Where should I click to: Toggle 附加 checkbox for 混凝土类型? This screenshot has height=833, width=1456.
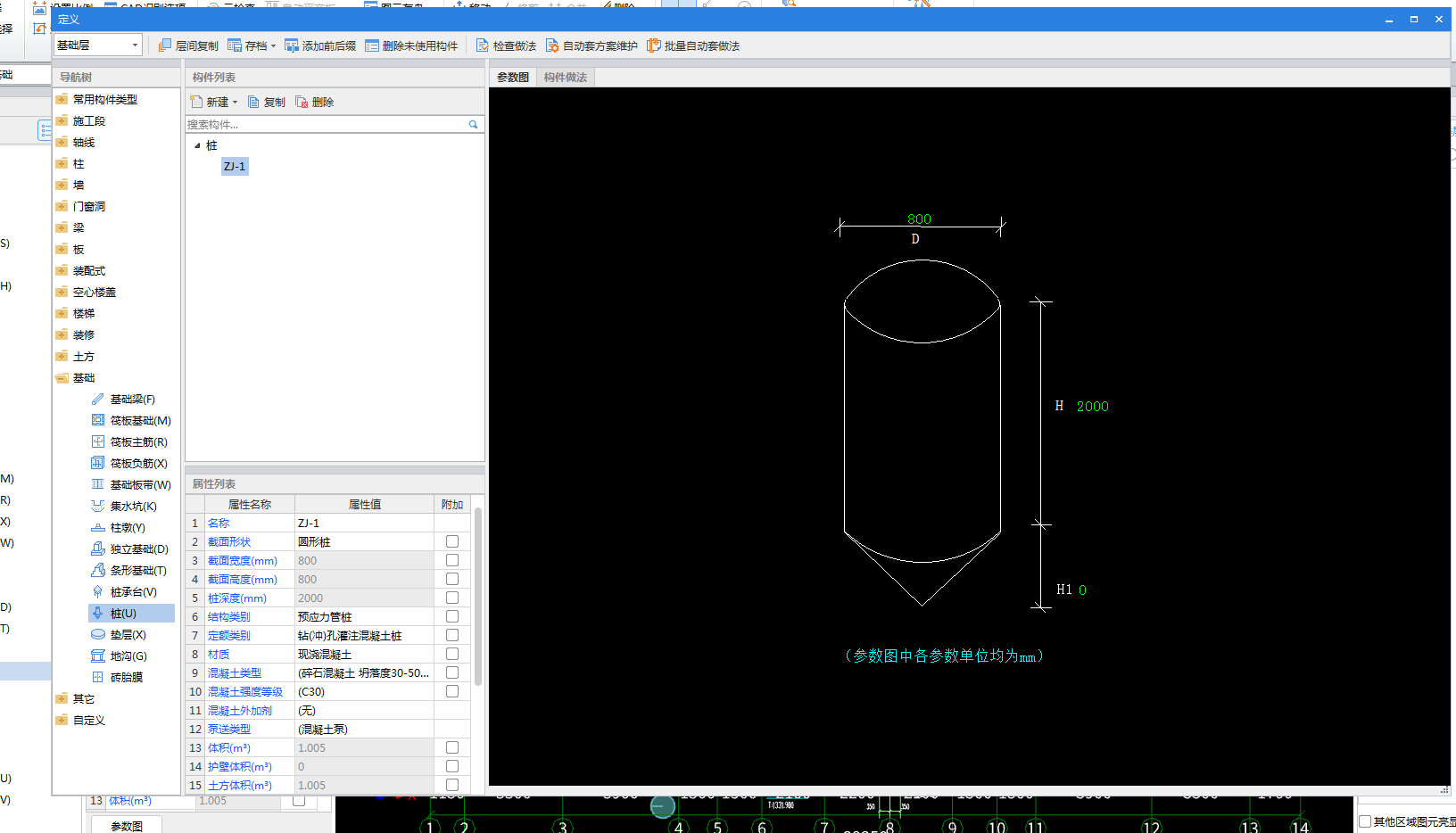point(452,672)
